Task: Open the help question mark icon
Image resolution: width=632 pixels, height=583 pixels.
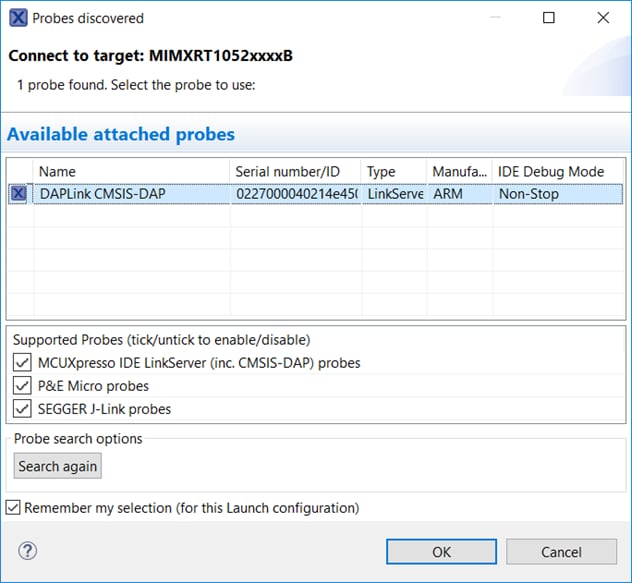Action: [28, 551]
